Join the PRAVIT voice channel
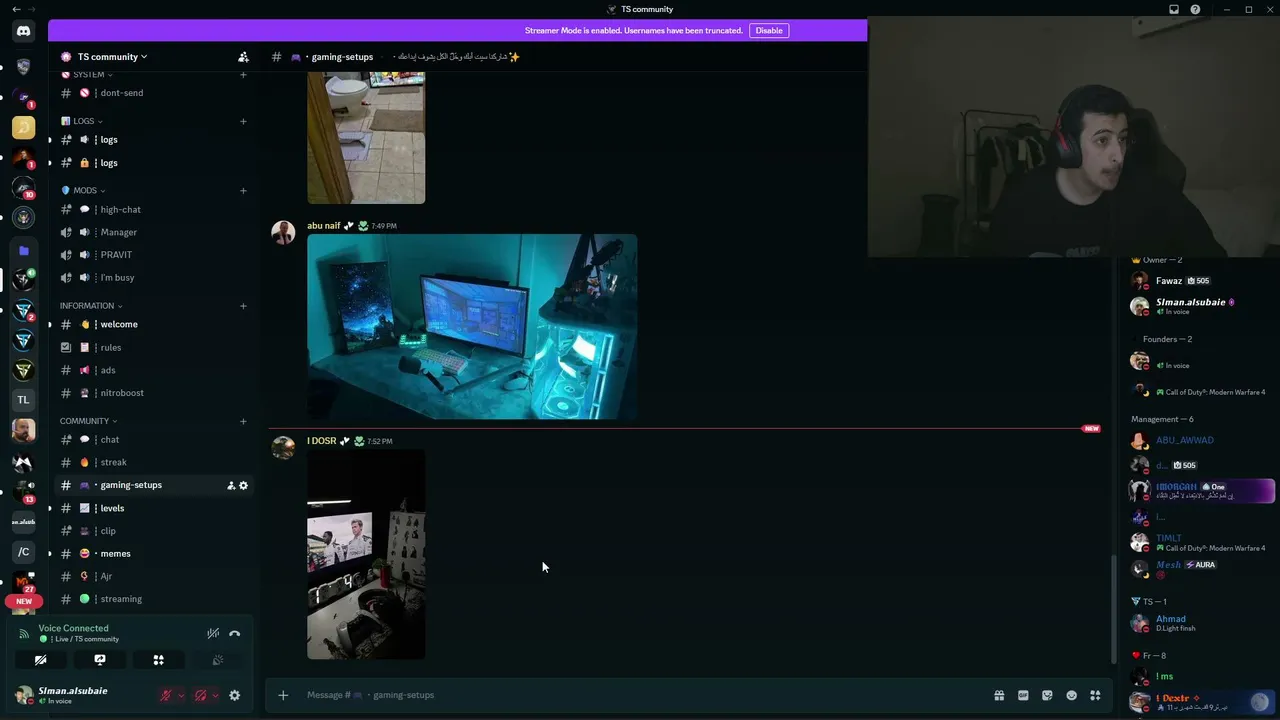The height and width of the screenshot is (720, 1280). point(153,255)
